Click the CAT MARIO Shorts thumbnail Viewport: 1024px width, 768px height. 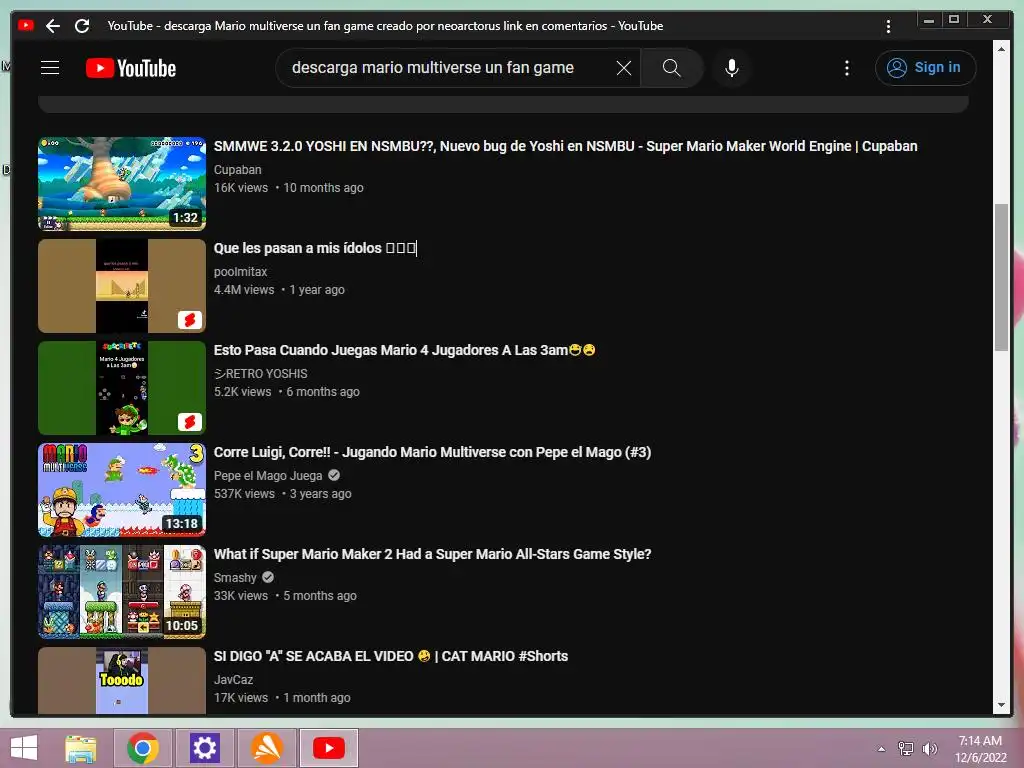[x=122, y=680]
